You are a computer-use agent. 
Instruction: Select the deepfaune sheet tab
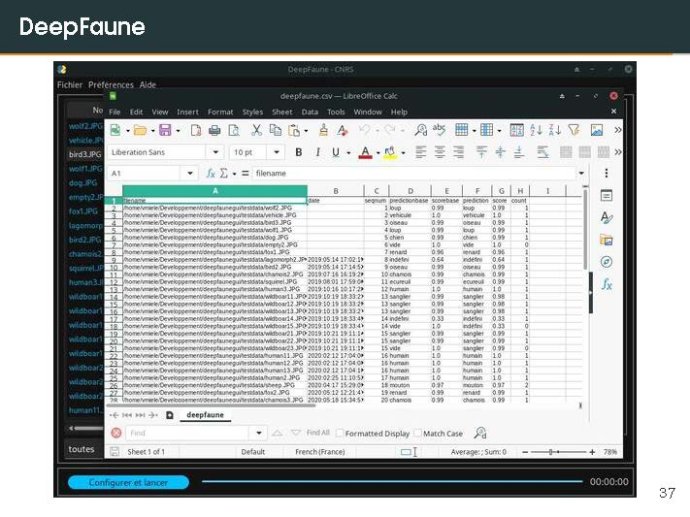pyautogui.click(x=205, y=415)
